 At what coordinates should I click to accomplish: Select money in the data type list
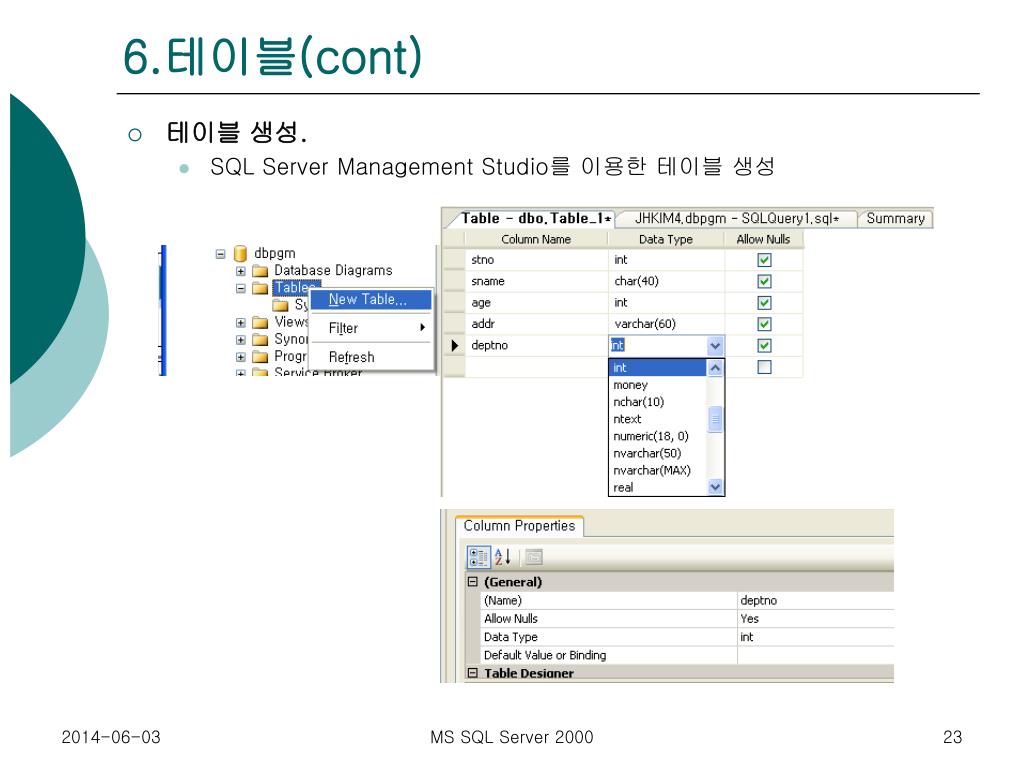tap(658, 385)
